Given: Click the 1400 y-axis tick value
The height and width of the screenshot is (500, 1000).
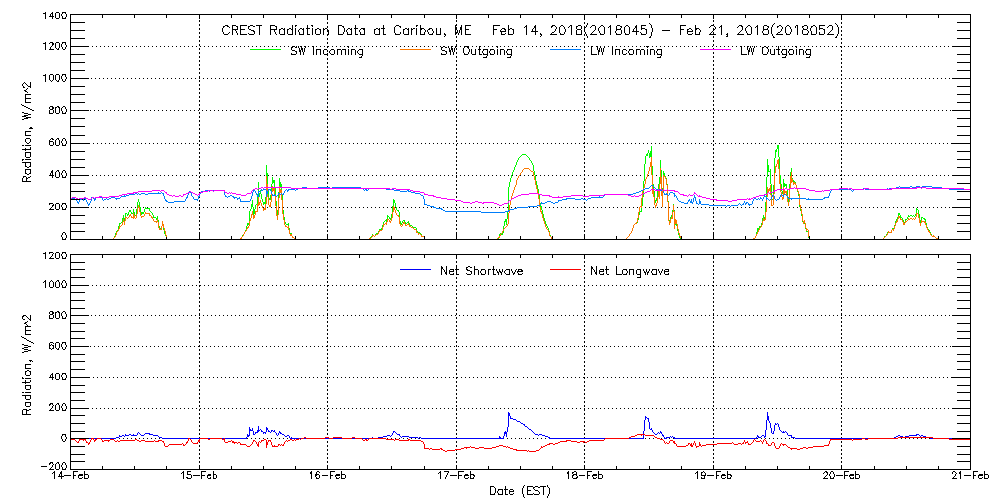Looking at the screenshot, I should tap(53, 18).
